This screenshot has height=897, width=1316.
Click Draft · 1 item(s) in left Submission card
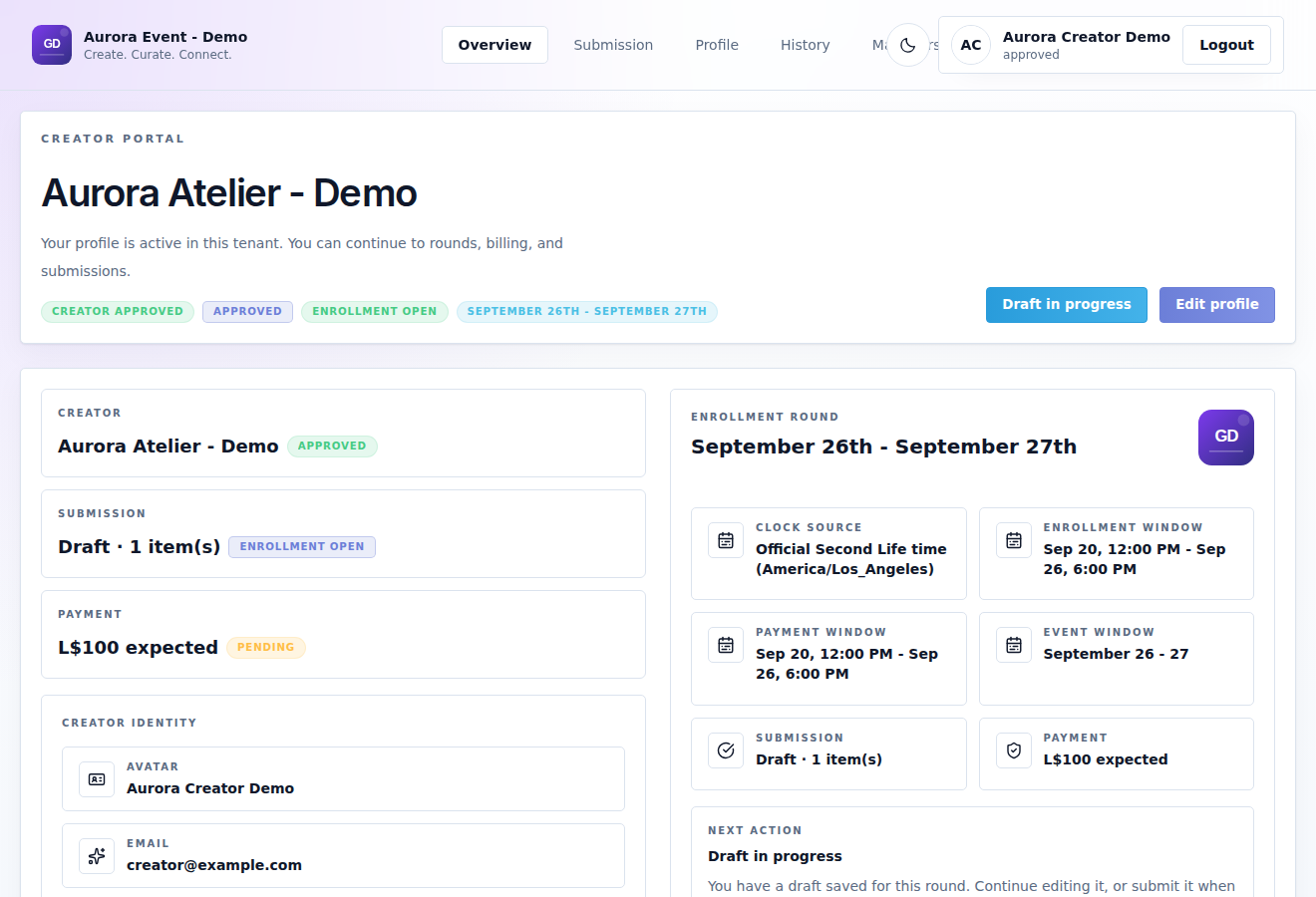[139, 547]
